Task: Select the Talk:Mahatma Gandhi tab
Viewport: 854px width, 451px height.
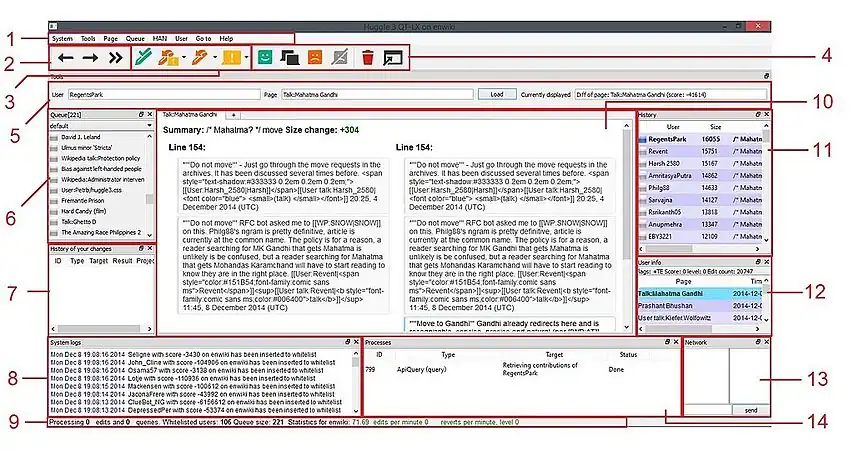Action: click(190, 115)
